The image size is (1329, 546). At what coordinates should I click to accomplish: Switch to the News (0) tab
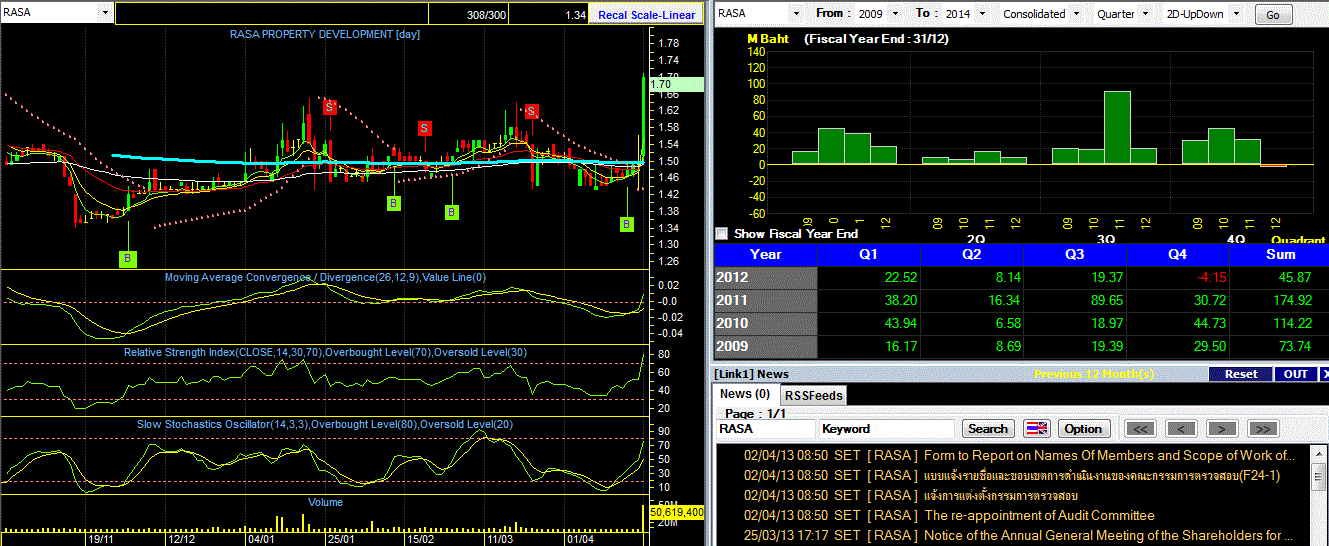(745, 394)
